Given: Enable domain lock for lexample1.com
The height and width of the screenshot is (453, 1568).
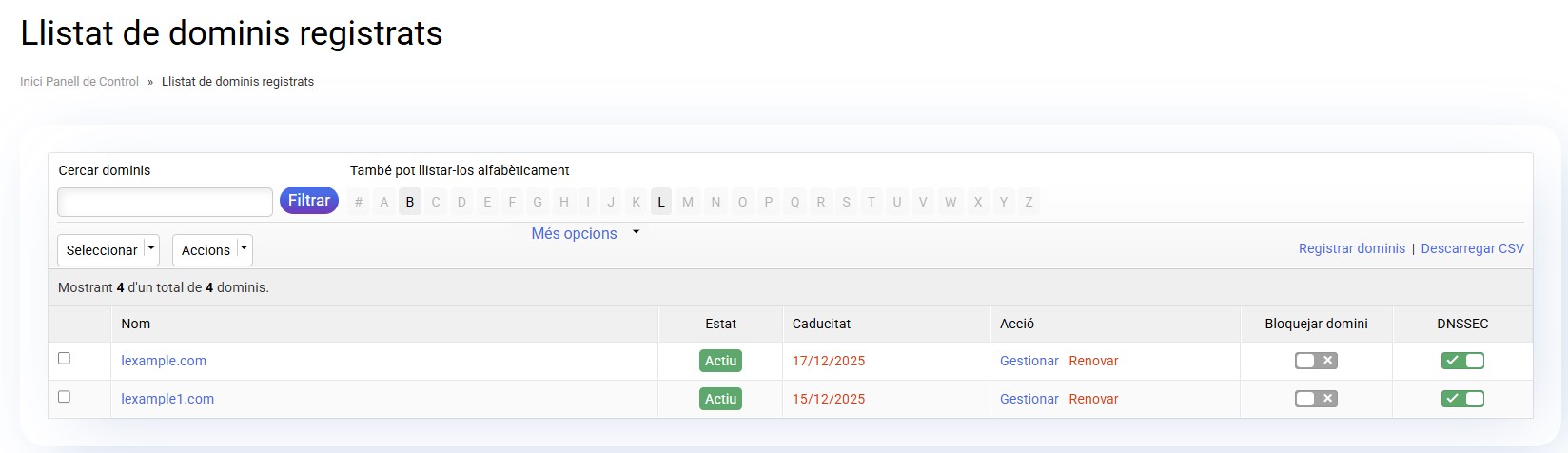Looking at the screenshot, I should pos(1316,399).
